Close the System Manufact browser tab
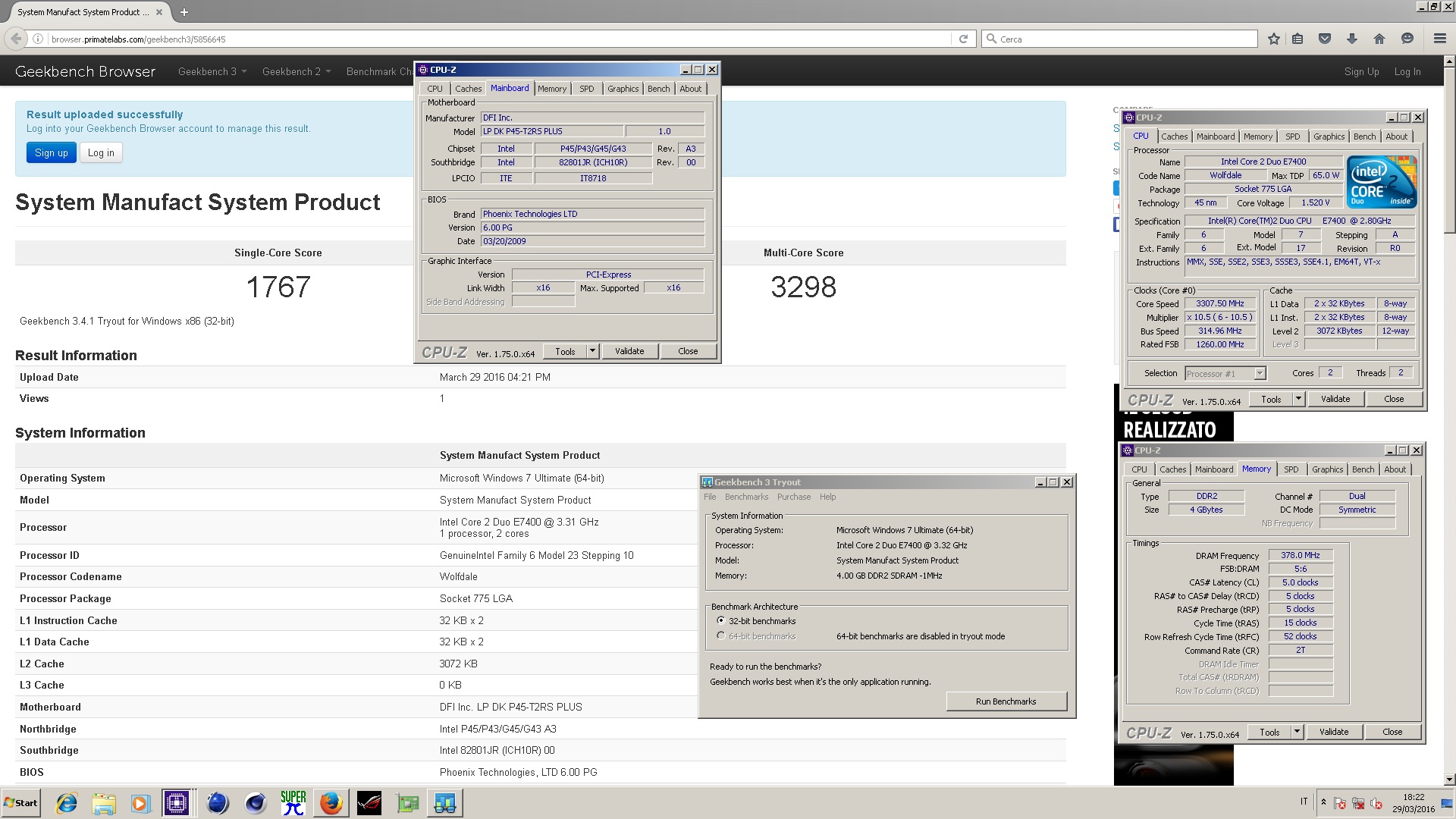The image size is (1456, 819). pyautogui.click(x=158, y=12)
